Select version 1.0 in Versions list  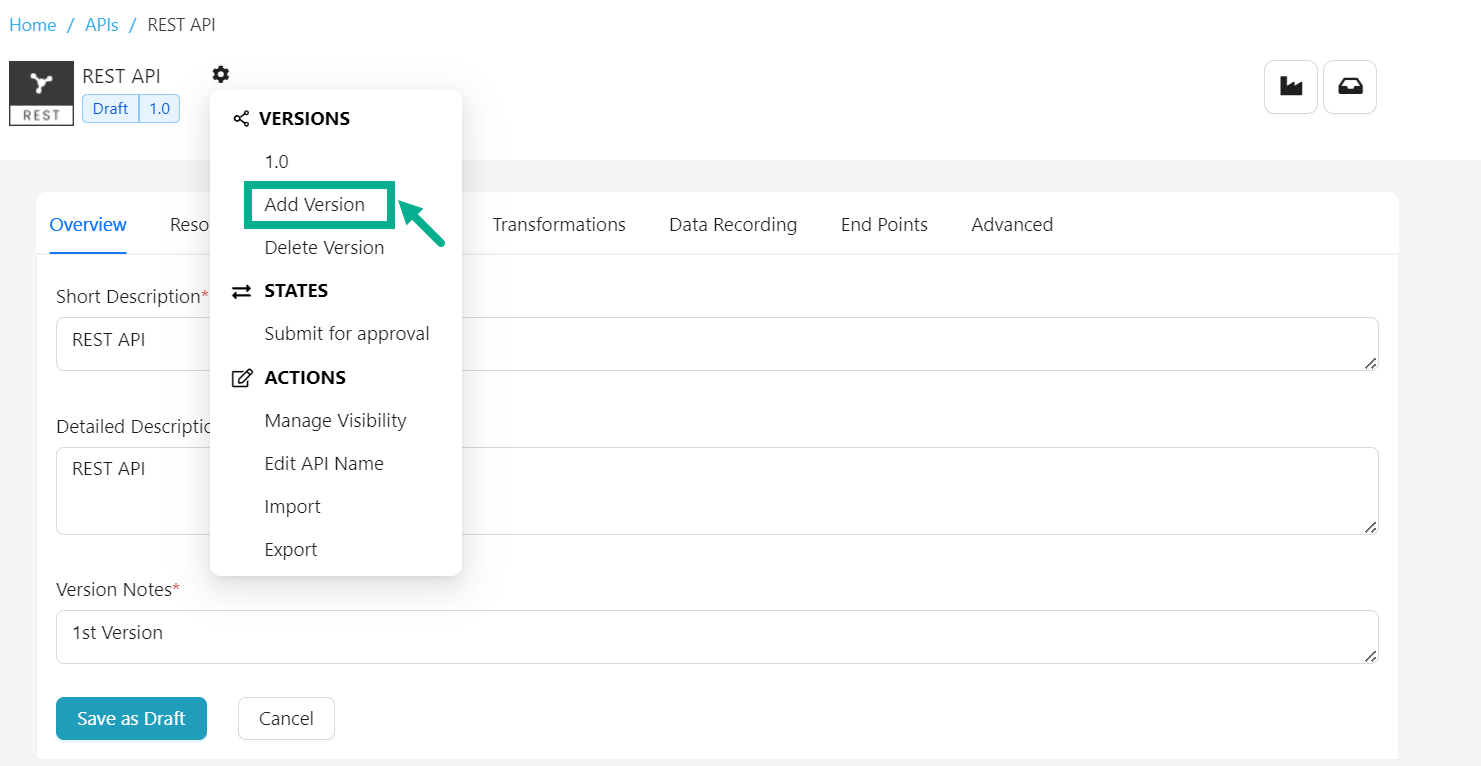276,162
